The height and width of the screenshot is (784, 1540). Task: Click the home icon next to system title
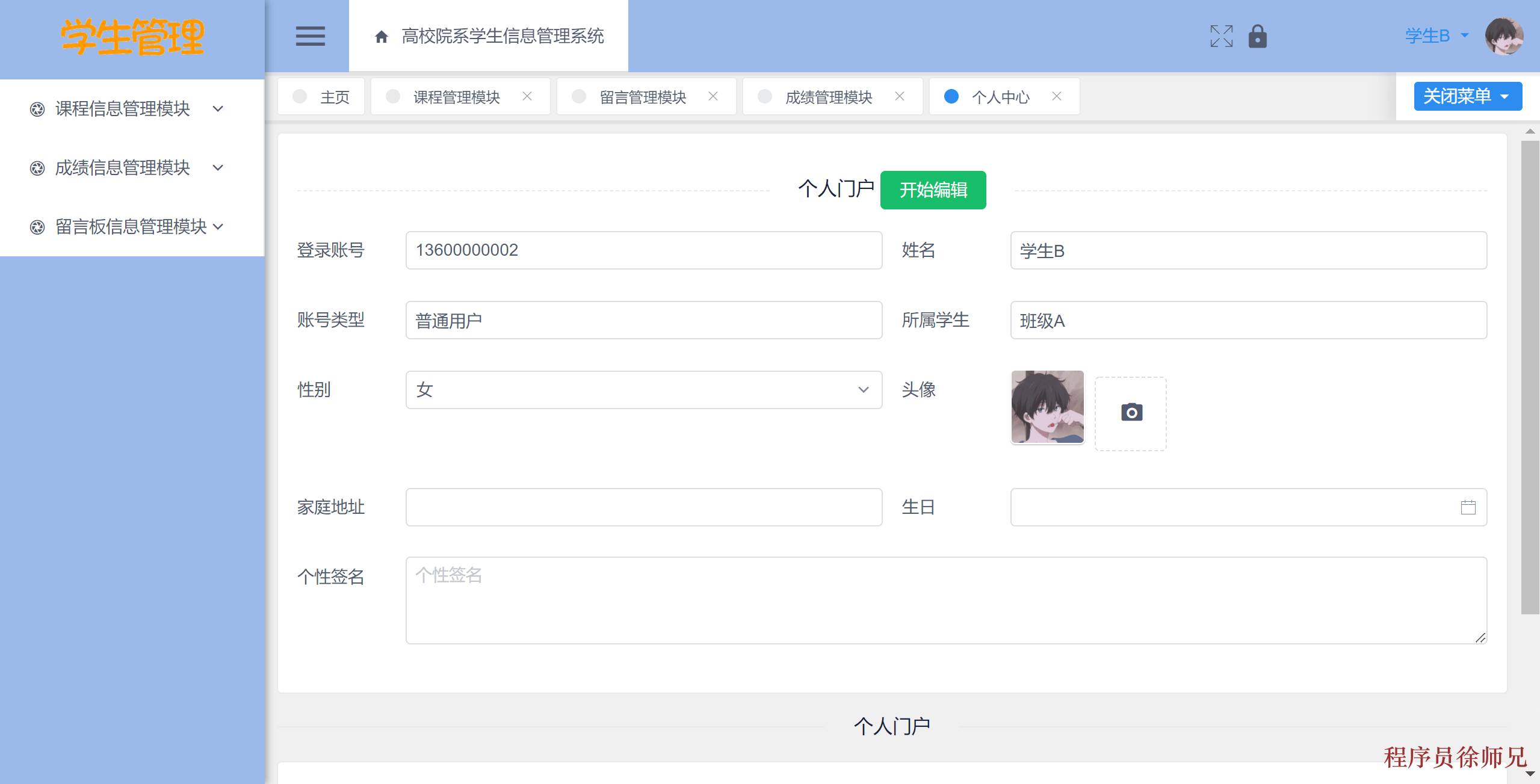pos(381,36)
